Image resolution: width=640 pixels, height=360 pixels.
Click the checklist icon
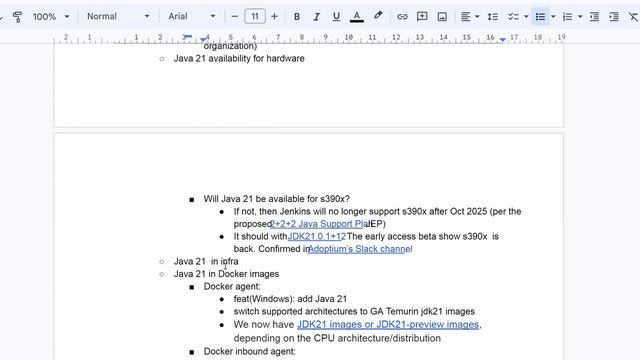tap(513, 17)
